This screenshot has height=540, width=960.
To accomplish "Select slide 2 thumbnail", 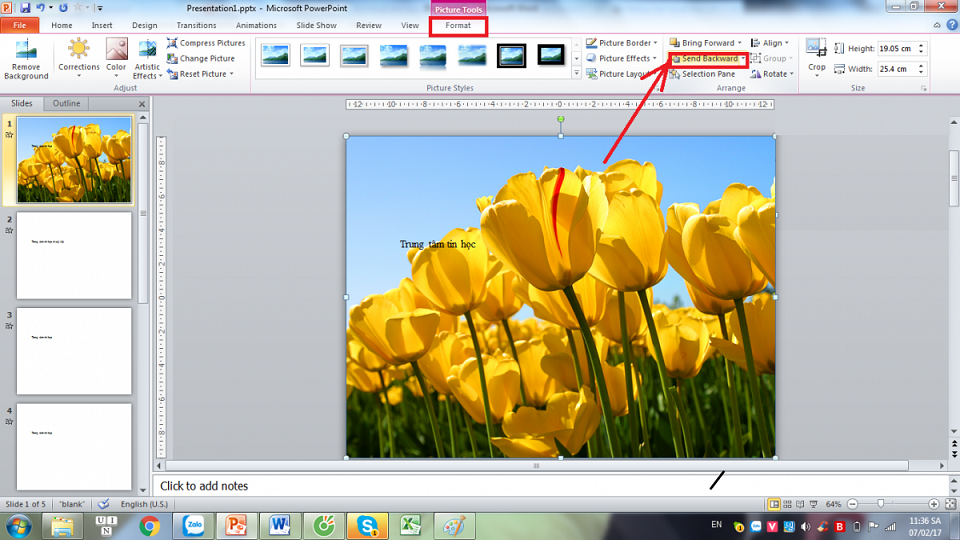I will [74, 255].
